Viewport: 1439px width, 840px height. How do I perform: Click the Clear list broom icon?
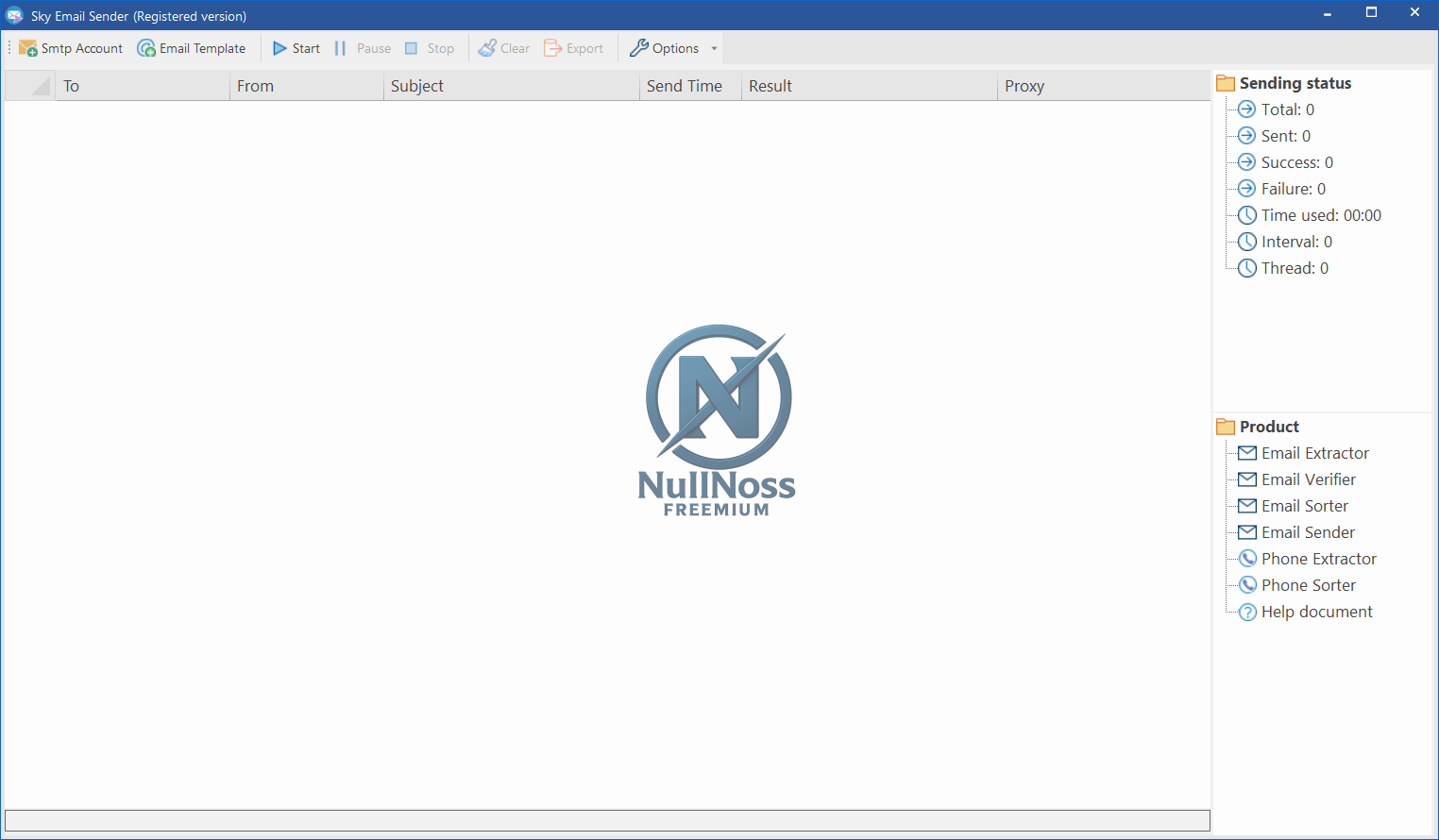point(487,48)
